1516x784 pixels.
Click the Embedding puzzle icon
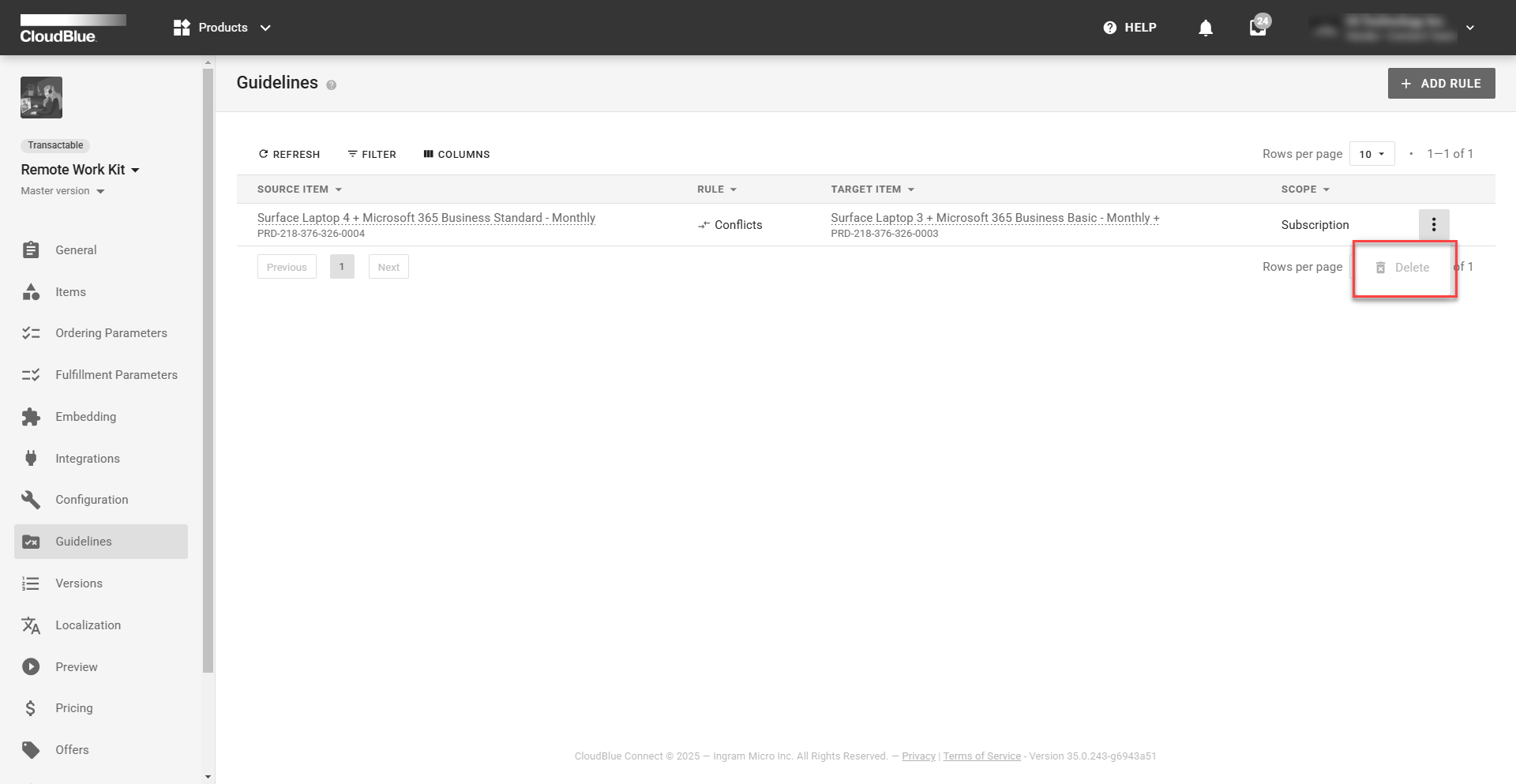(31, 417)
